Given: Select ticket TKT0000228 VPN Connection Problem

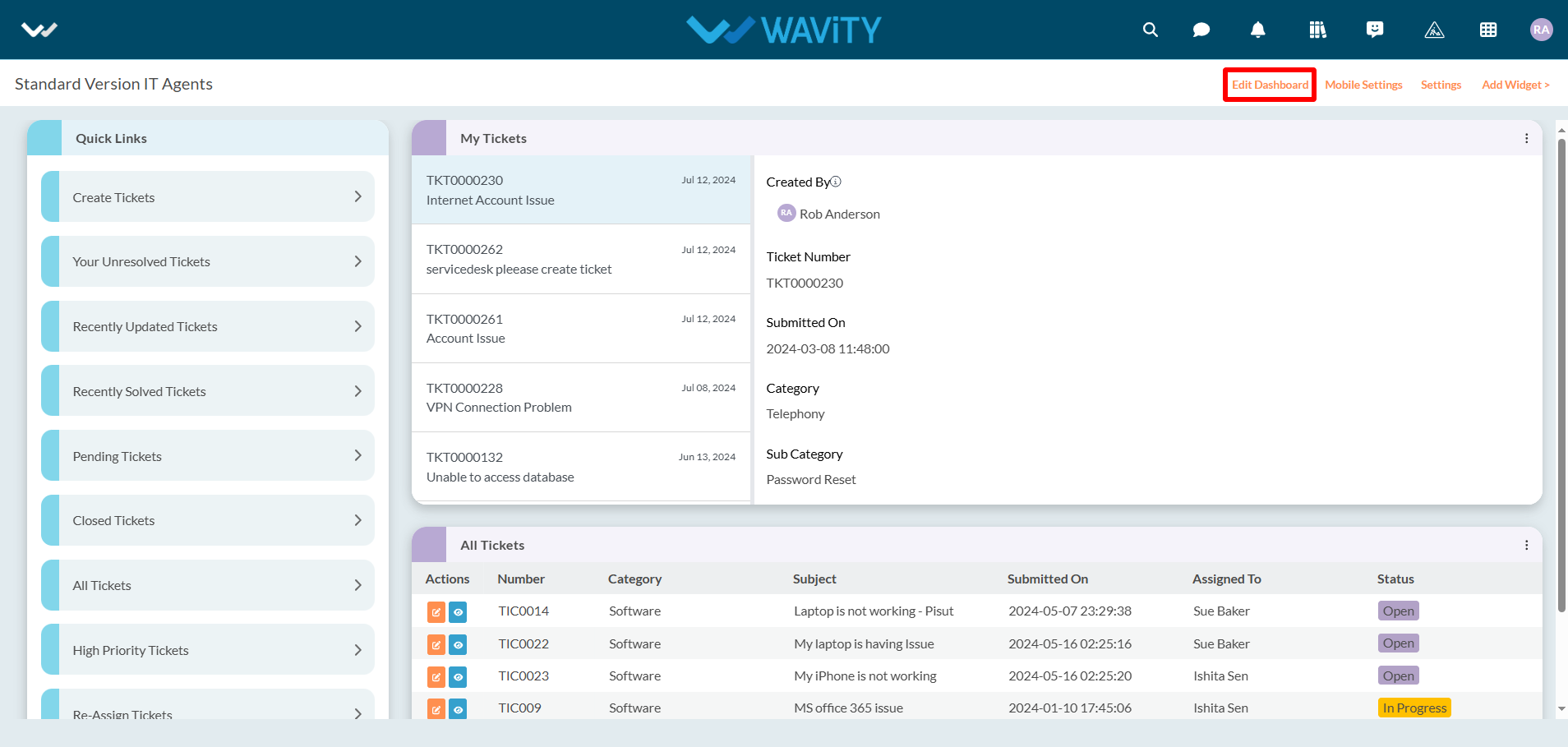Looking at the screenshot, I should pos(581,398).
